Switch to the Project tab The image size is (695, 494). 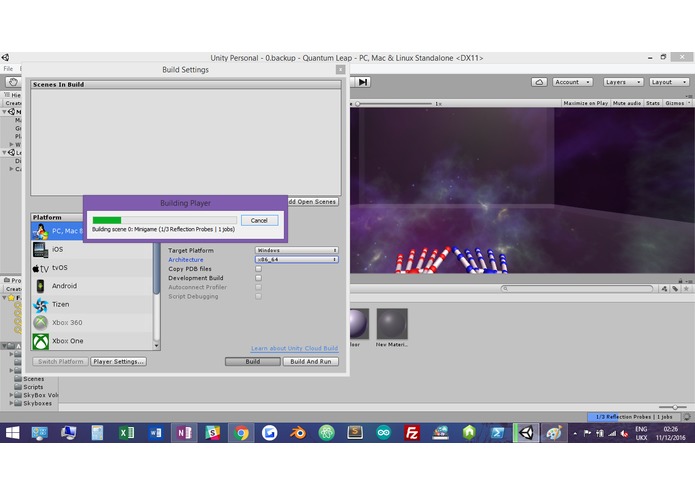tap(12, 280)
